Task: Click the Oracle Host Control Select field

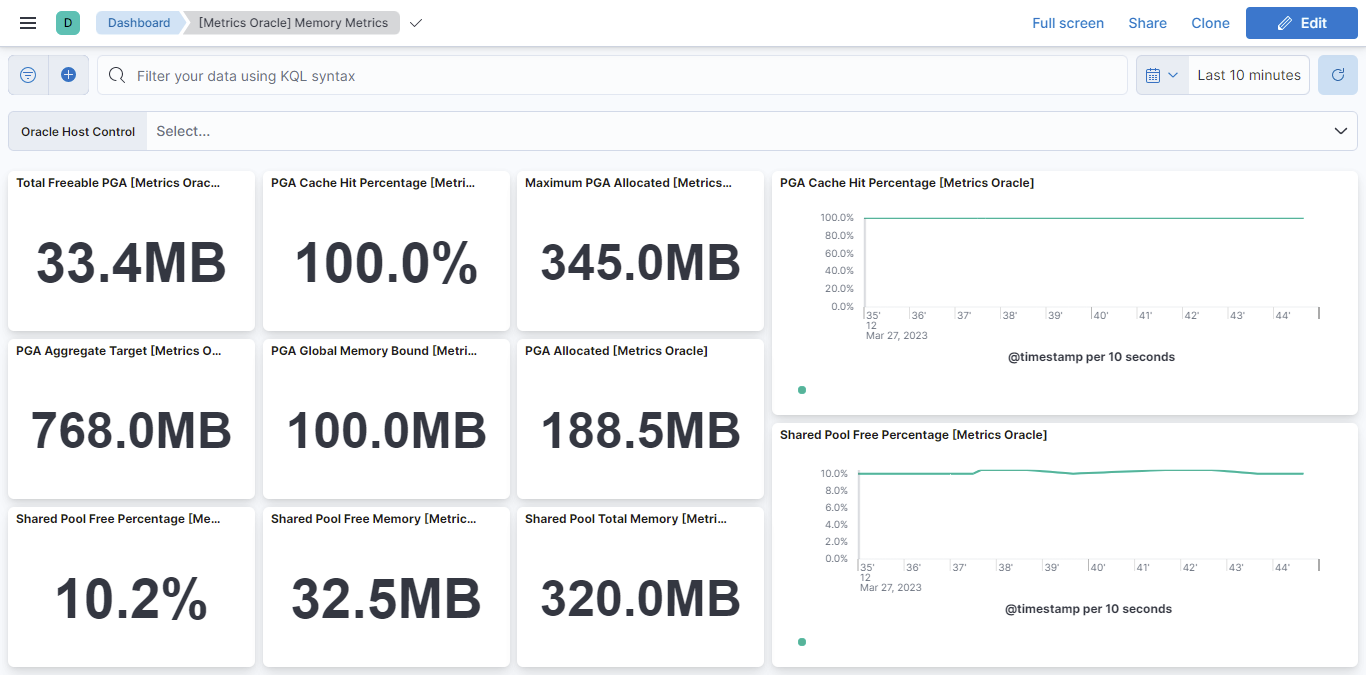Action: tap(700, 131)
